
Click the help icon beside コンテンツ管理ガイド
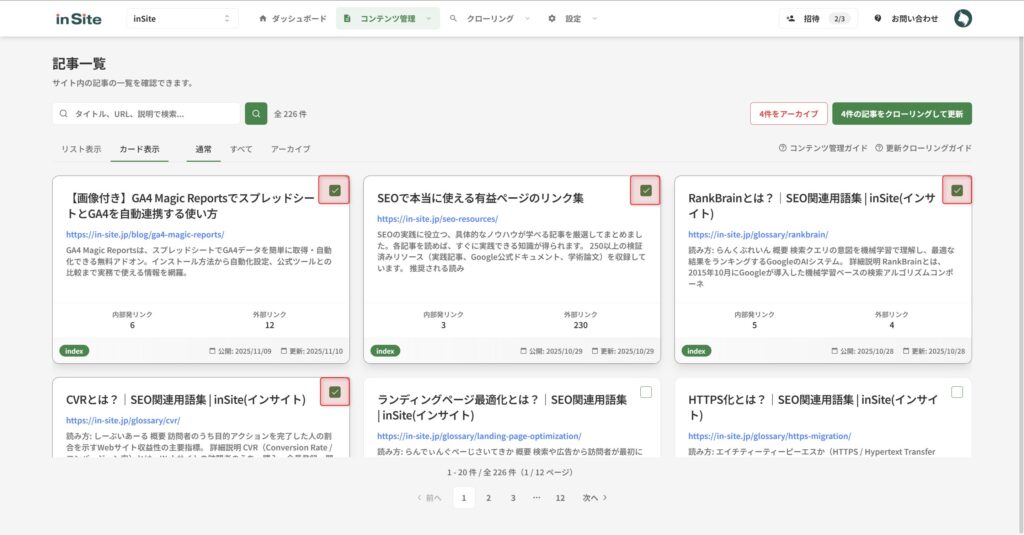click(782, 148)
